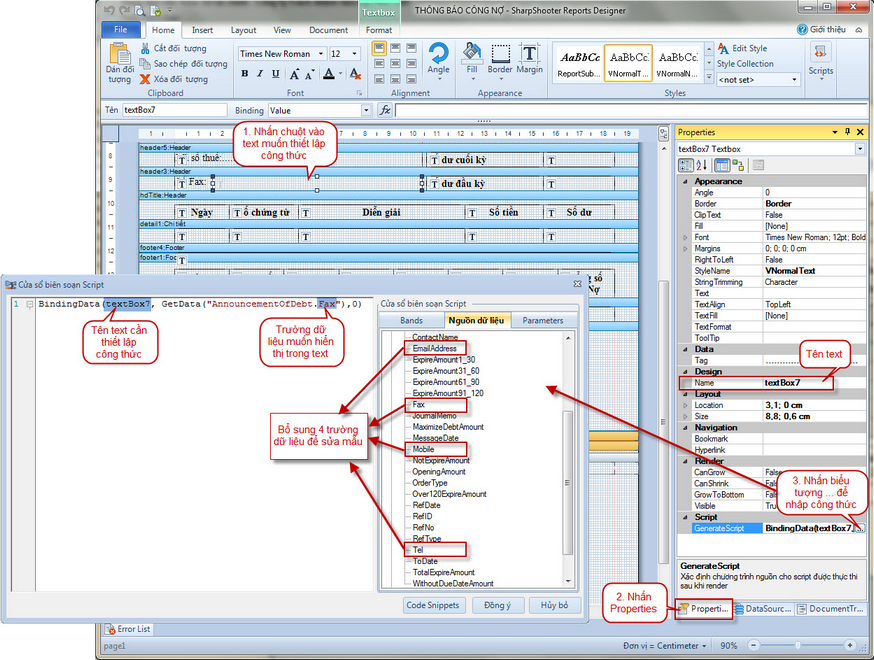Collapse the Script property group
Image resolution: width=874 pixels, height=660 pixels.
(685, 517)
